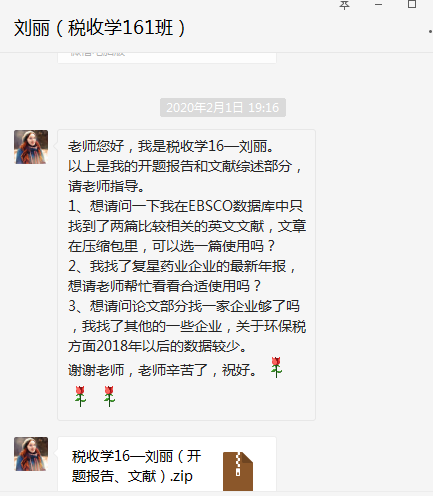
Task: Open the brown zip archive icon
Action: [238, 471]
